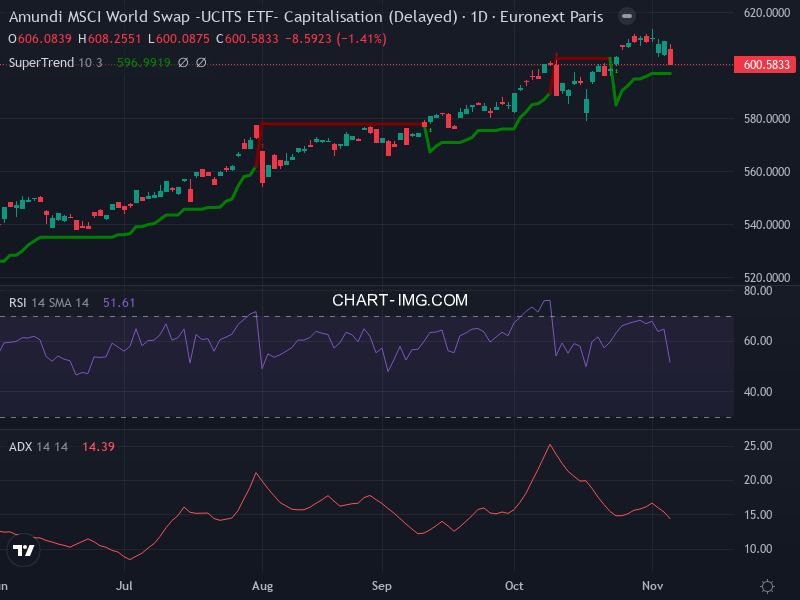This screenshot has width=800, height=600.
Task: Switch focus to the ADX pane
Action: pyautogui.click(x=400, y=500)
